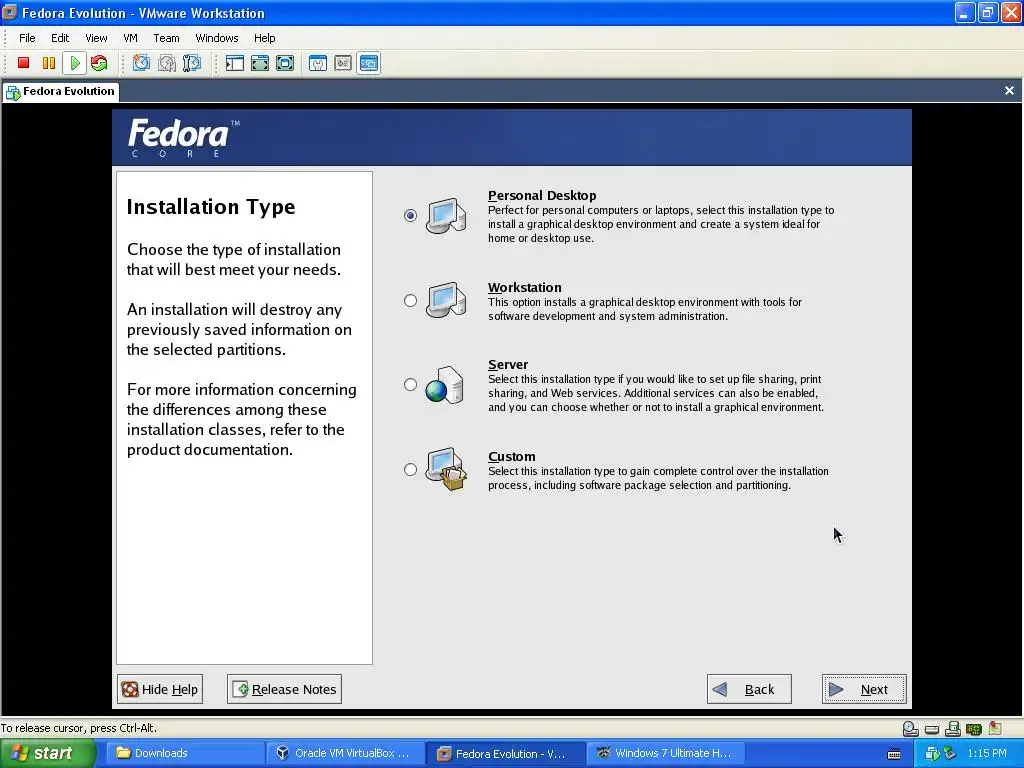This screenshot has width=1024, height=768.
Task: Click the Workstation computer icon
Action: click(x=446, y=300)
